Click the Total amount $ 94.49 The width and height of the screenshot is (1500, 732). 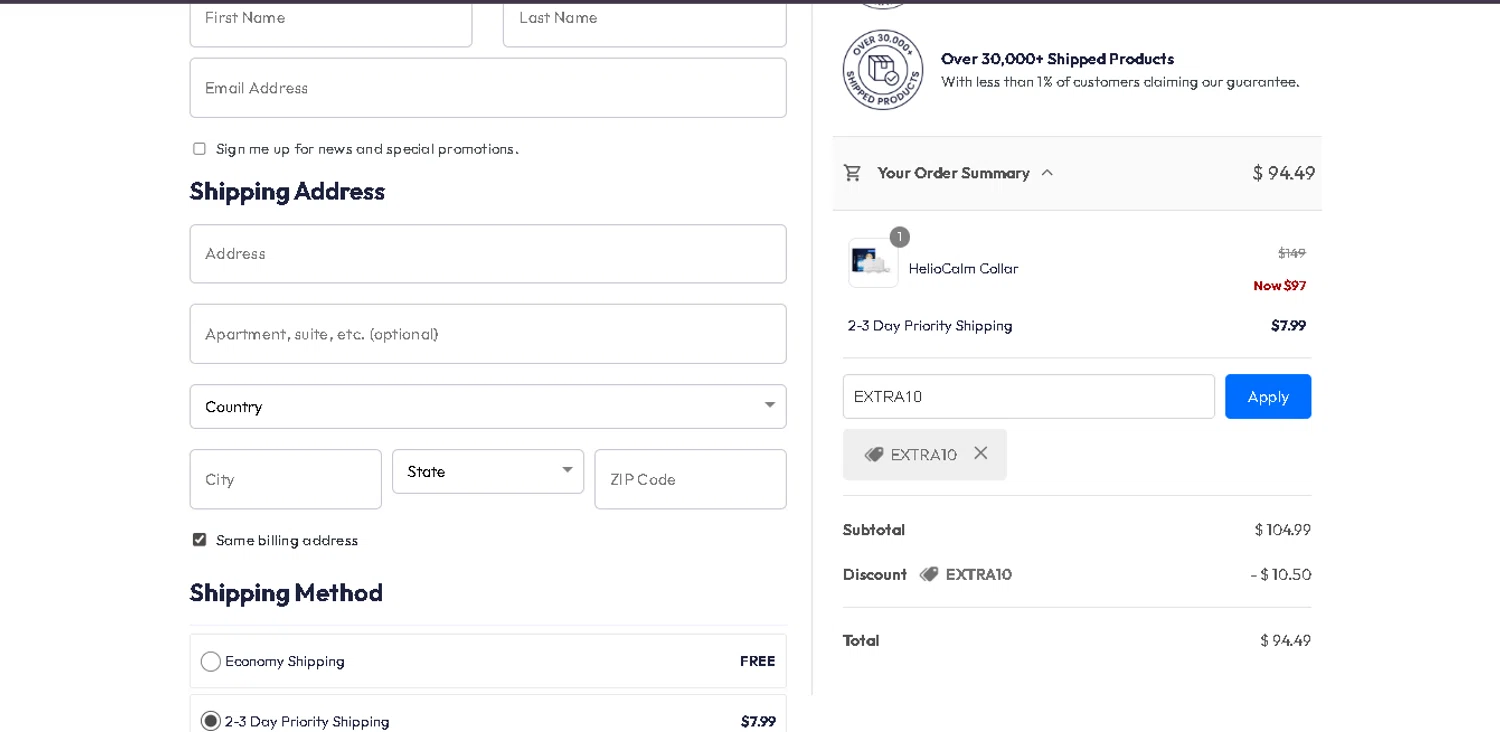[1285, 640]
